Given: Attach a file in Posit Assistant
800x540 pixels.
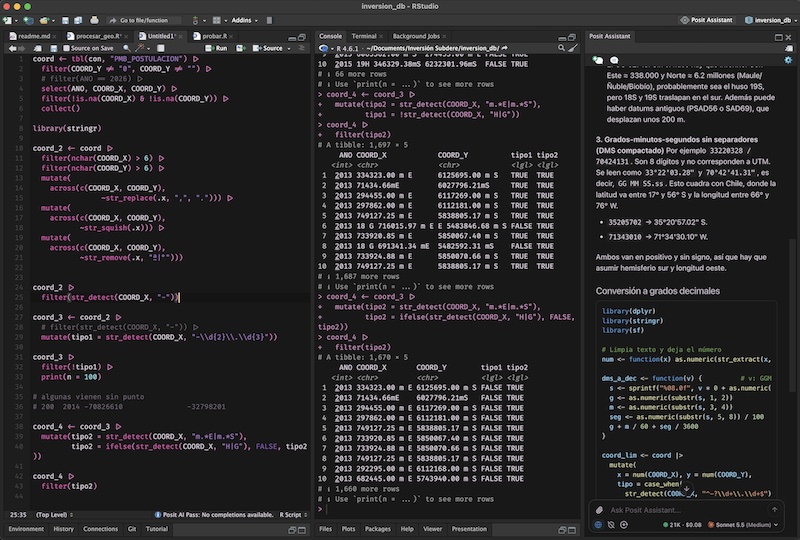Looking at the screenshot, I should (x=599, y=510).
